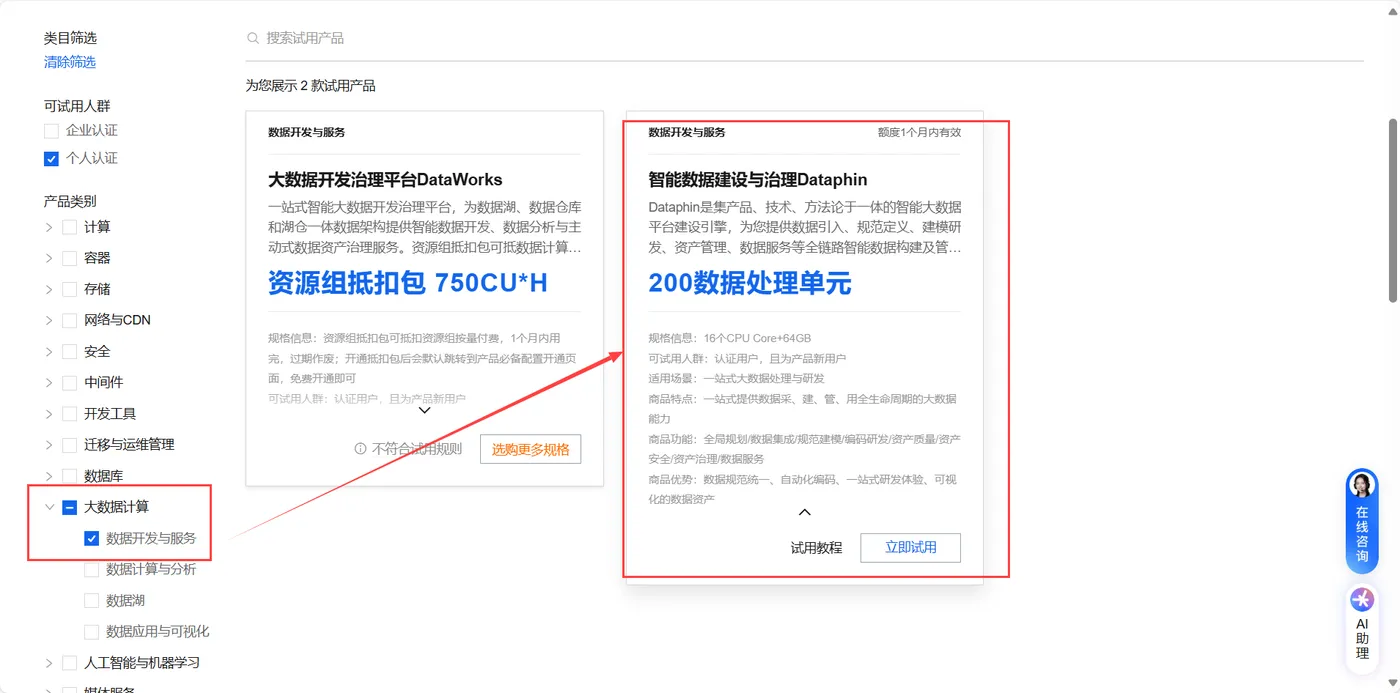Check the 开发工具 category checkbox
Image resolution: width=1400 pixels, height=693 pixels.
tap(69, 413)
